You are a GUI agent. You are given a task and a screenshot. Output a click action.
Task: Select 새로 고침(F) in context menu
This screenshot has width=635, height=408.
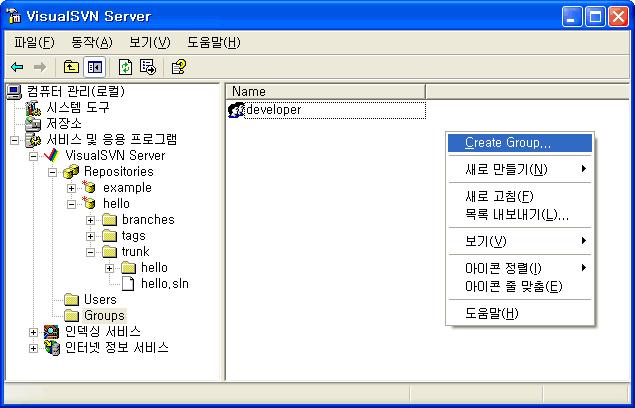500,196
